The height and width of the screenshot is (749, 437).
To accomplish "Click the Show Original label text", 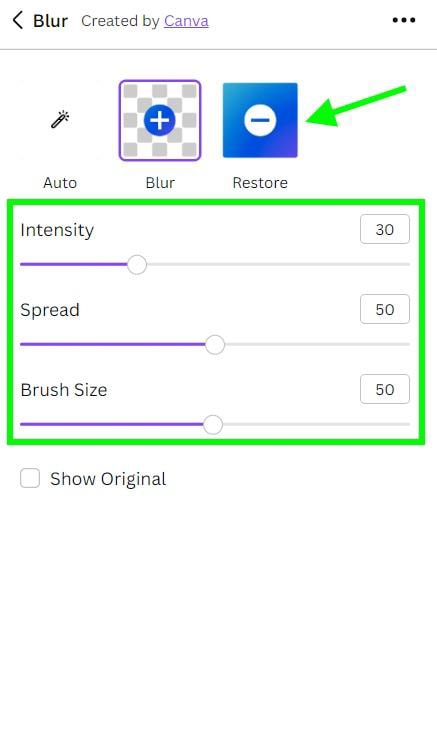I will [108, 479].
